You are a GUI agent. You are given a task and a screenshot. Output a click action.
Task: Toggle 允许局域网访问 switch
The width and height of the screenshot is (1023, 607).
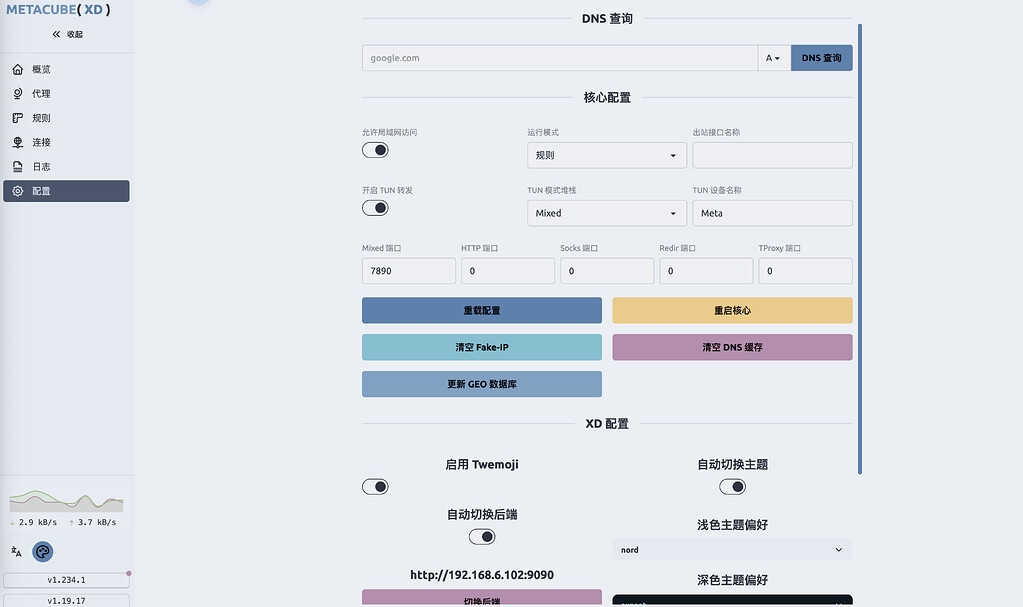(x=375, y=150)
